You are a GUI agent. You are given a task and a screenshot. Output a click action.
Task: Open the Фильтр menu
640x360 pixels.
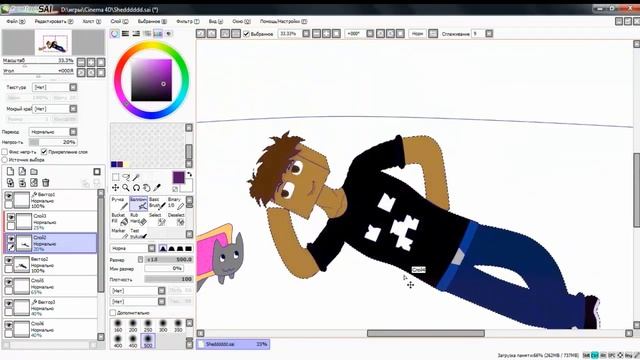[188, 21]
